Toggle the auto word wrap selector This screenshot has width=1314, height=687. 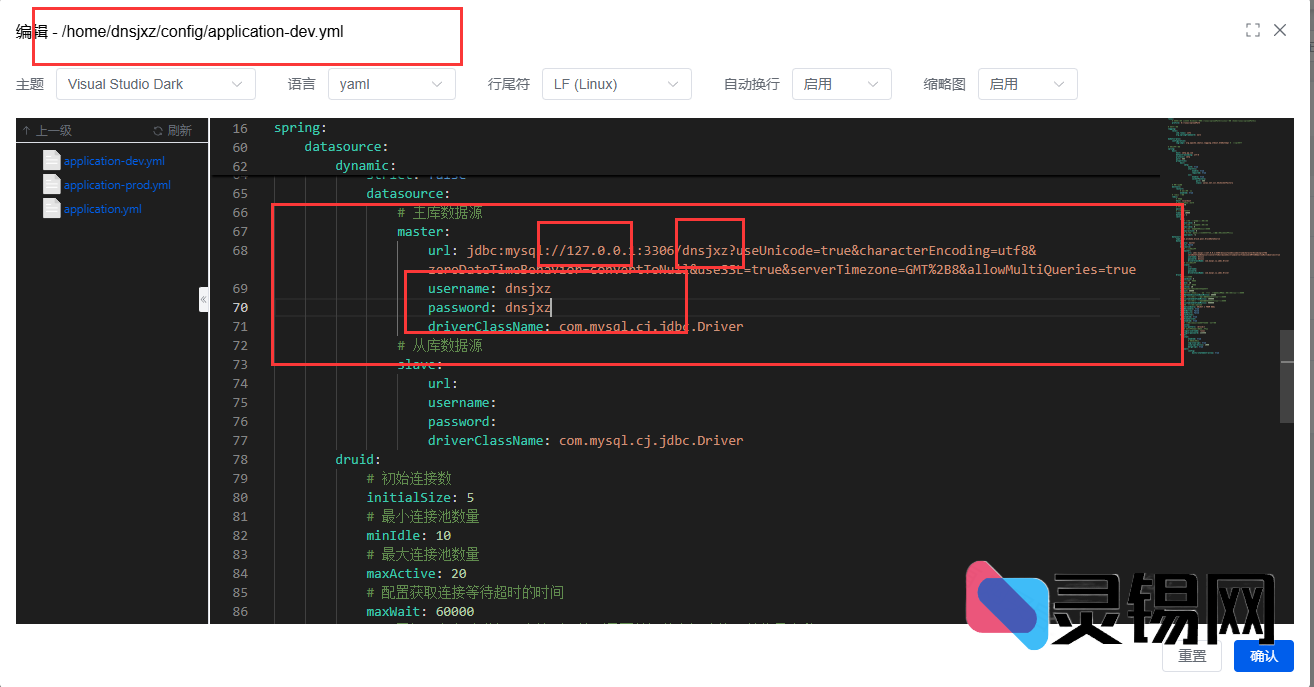841,84
